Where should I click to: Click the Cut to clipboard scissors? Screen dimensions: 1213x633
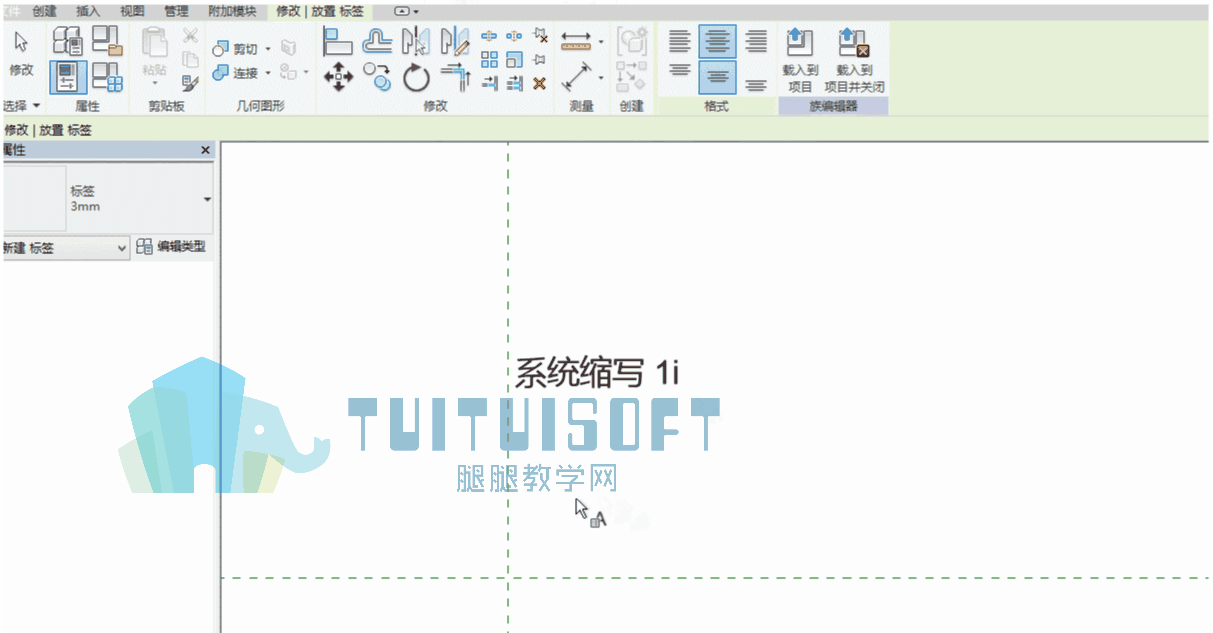coord(190,36)
